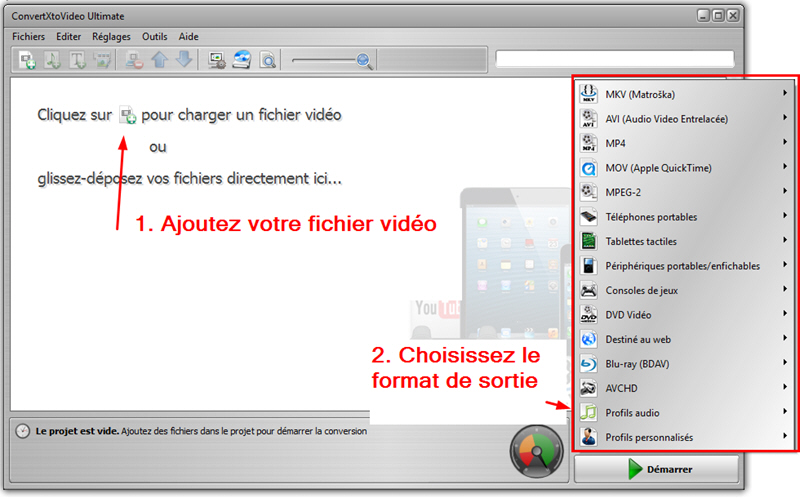
Task: Click the Profils personnalisés person icon
Action: pyautogui.click(x=588, y=437)
